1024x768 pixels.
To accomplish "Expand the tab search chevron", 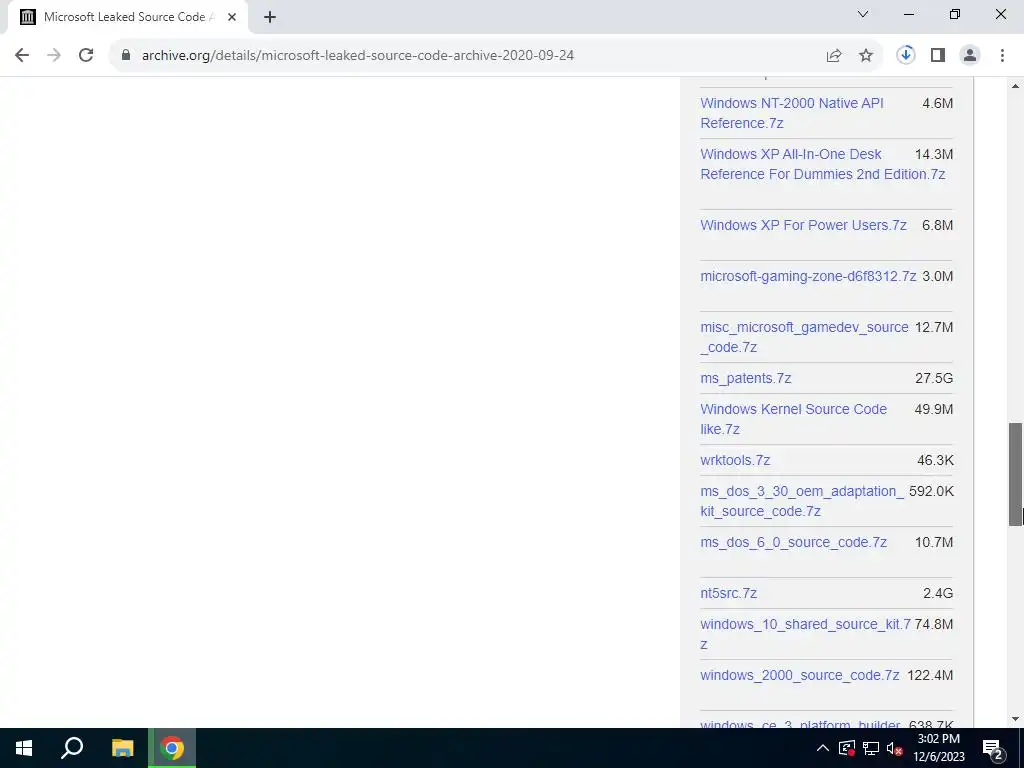I will (x=863, y=14).
